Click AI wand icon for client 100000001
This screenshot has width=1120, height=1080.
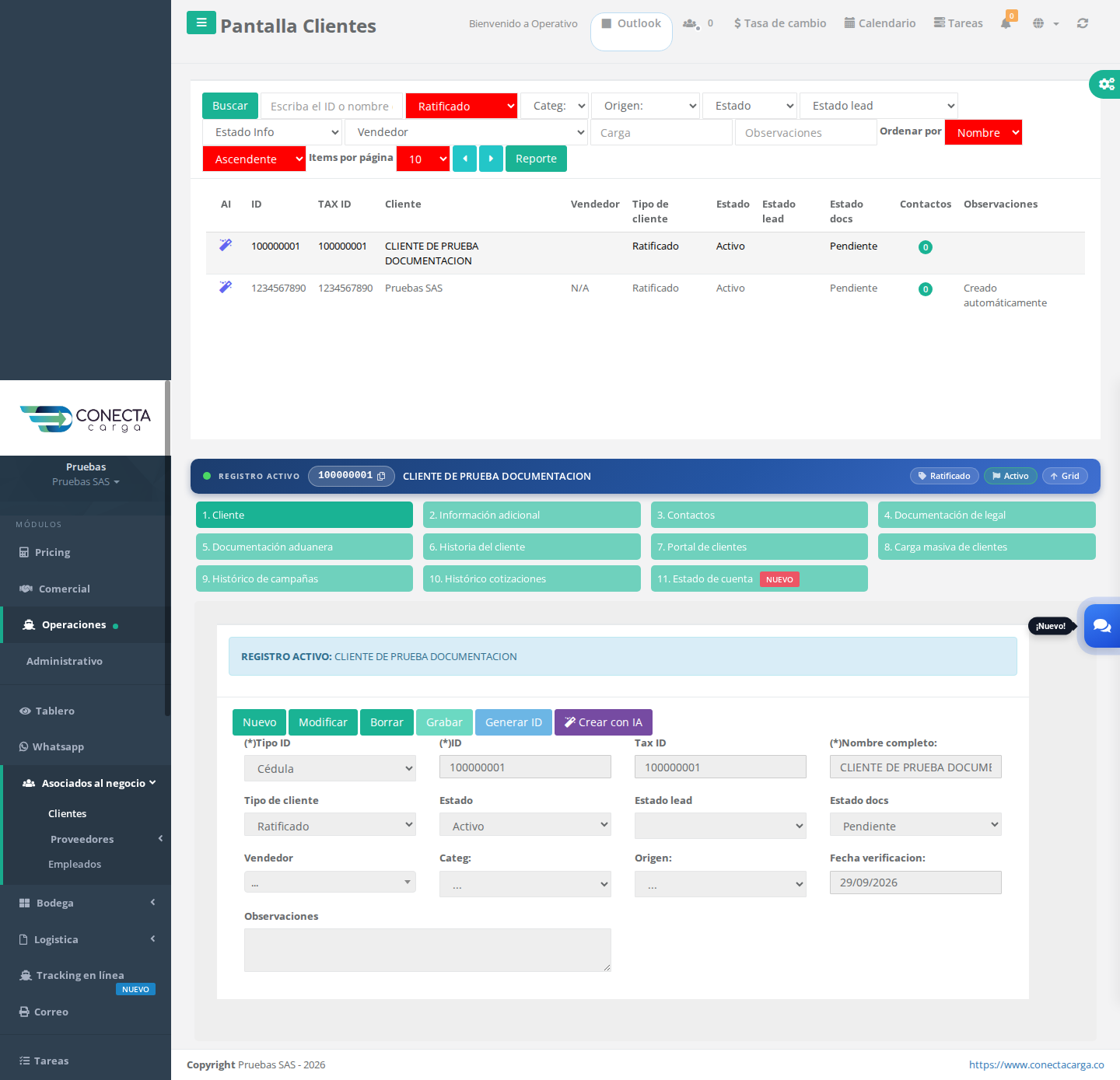(x=226, y=245)
